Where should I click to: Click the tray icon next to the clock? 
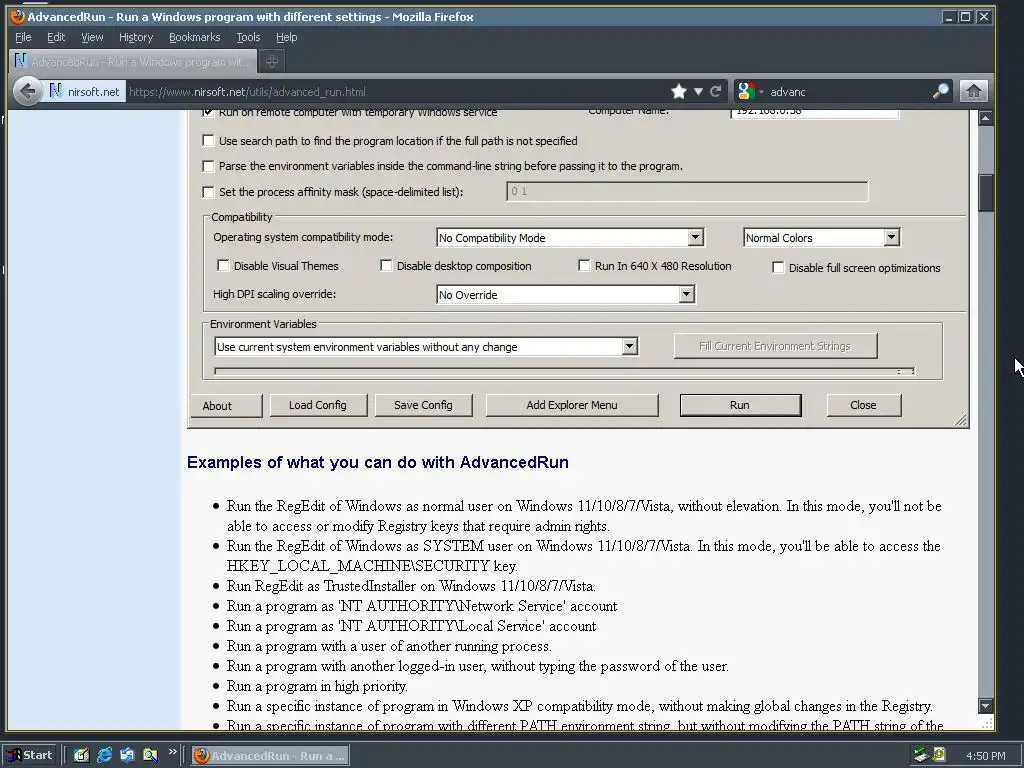point(939,755)
